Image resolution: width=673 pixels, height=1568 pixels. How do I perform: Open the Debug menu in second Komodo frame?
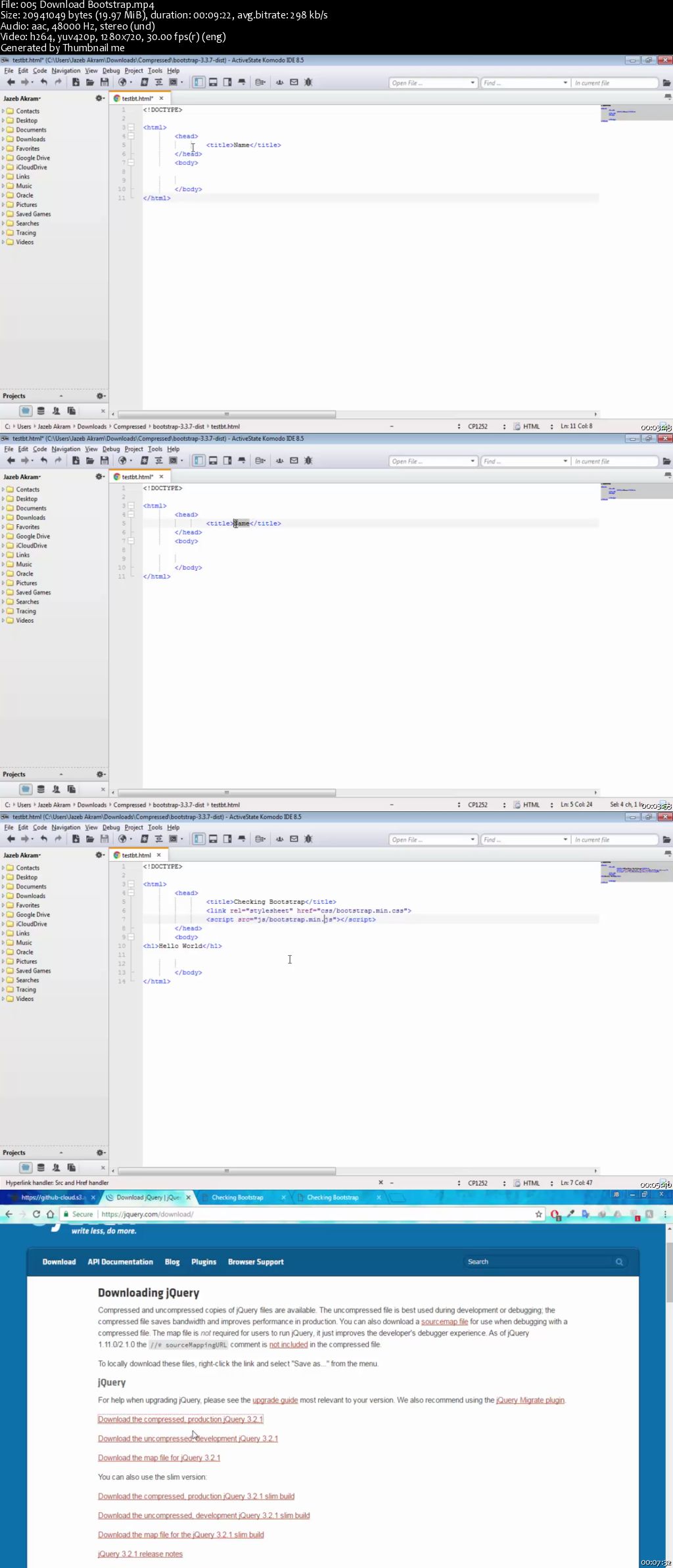pos(111,449)
